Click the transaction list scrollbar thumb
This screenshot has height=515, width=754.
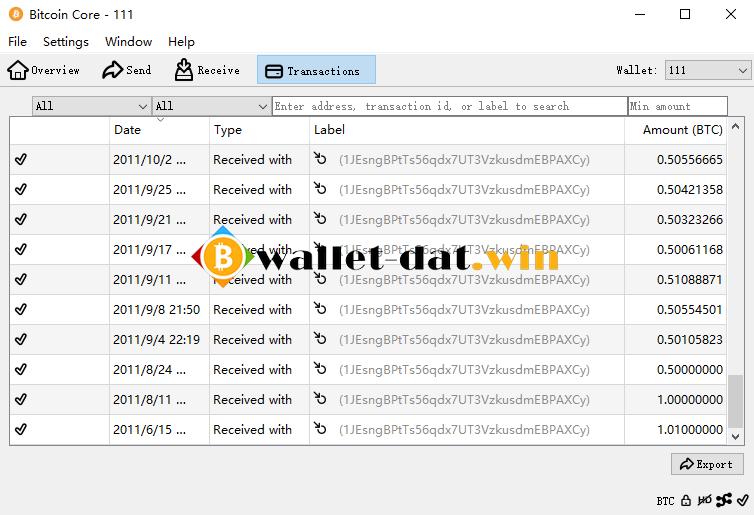coord(735,401)
